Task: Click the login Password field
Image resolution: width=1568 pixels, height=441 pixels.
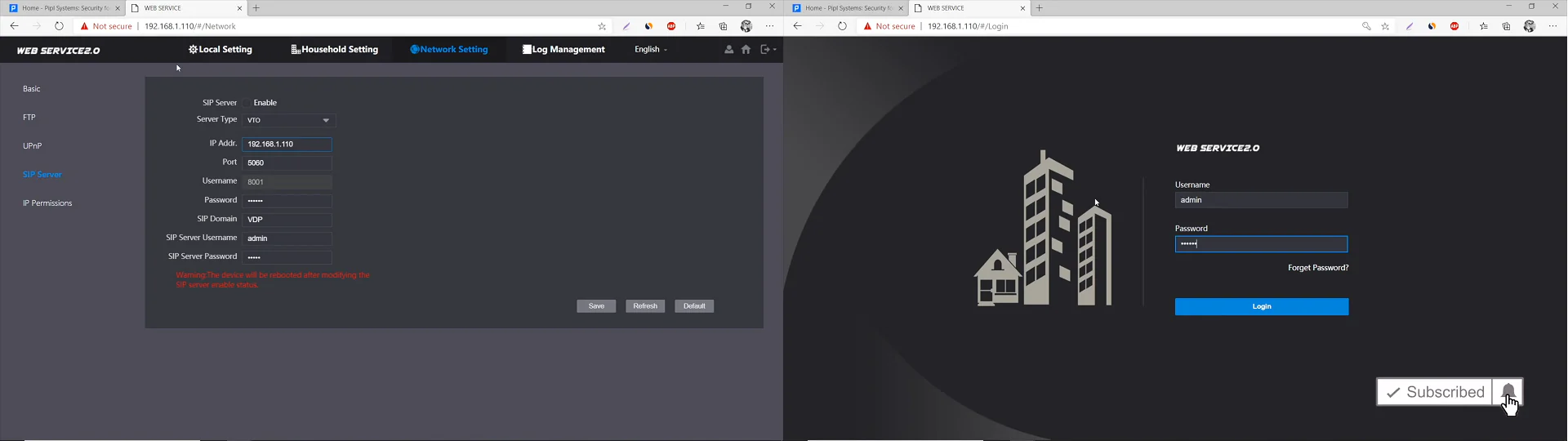Action: (x=1261, y=244)
